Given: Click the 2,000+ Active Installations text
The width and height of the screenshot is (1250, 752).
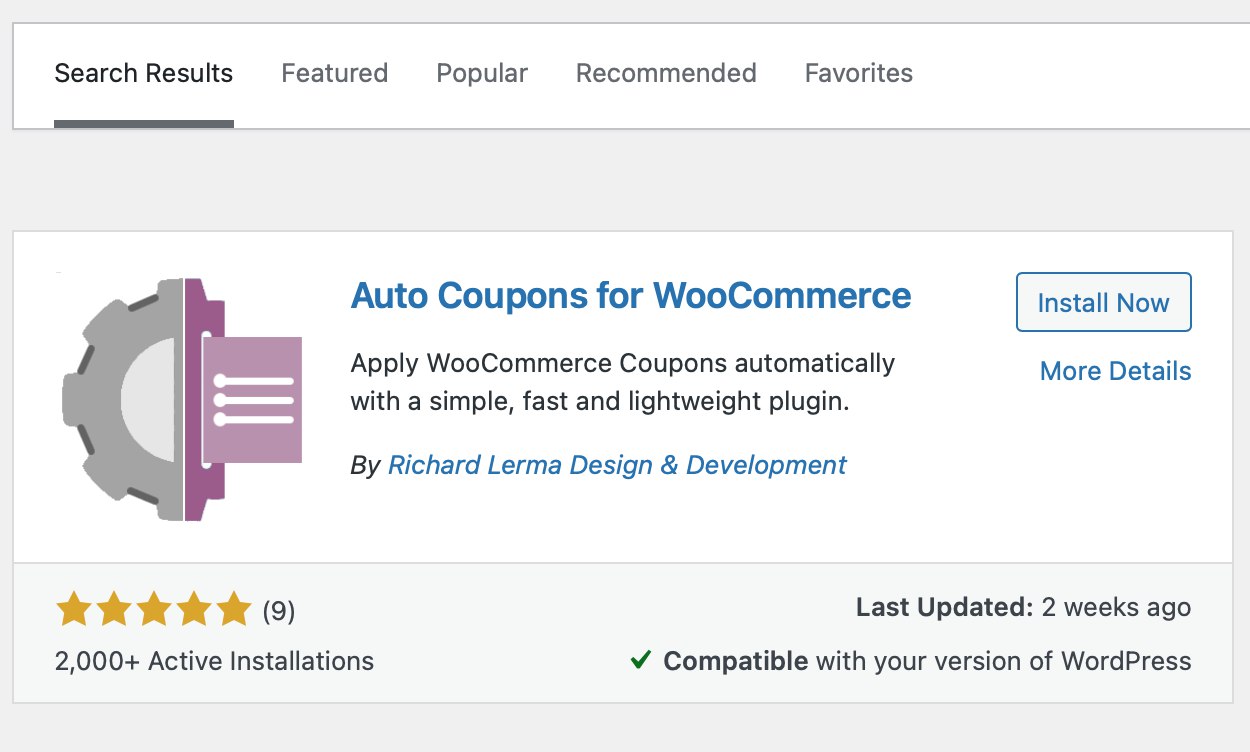Looking at the screenshot, I should click(x=214, y=661).
